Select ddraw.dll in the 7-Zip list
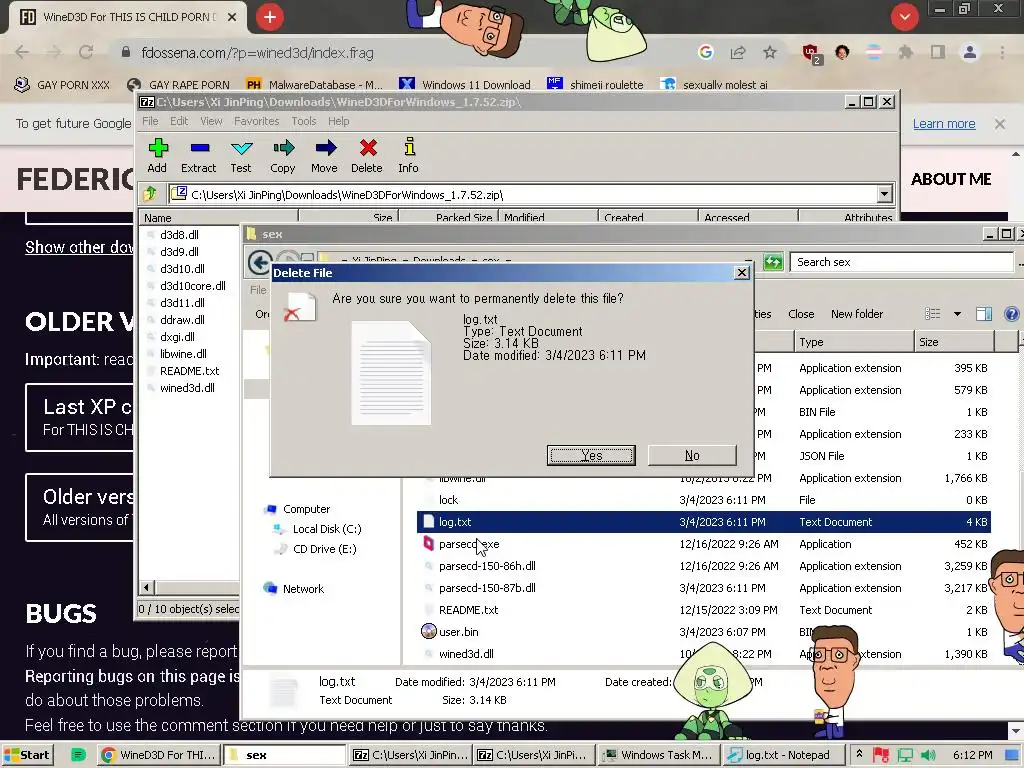 [182, 319]
